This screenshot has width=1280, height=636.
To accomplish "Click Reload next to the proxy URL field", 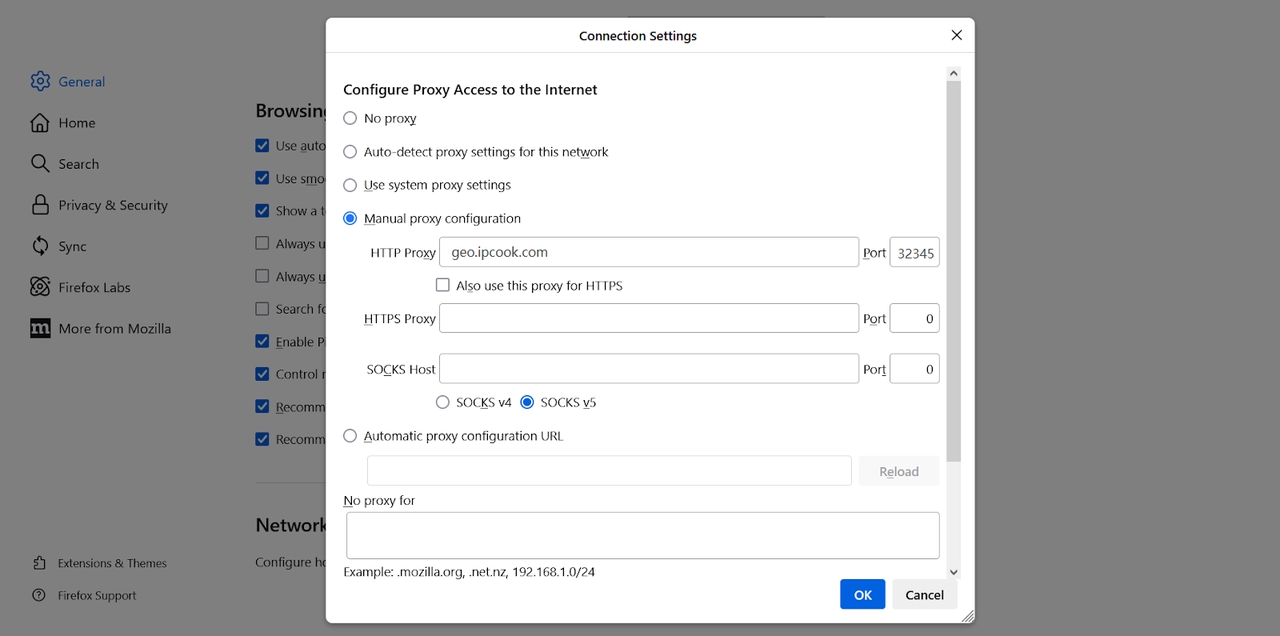I will (x=898, y=470).
